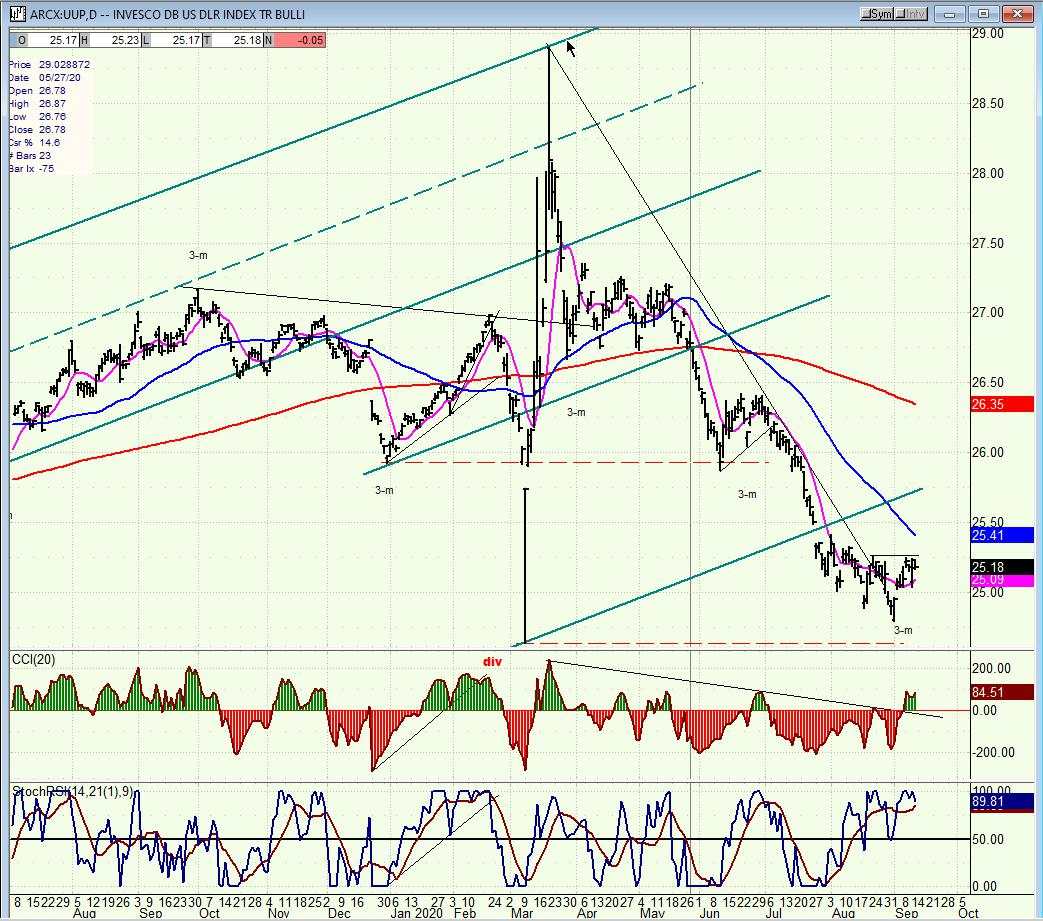This screenshot has width=1043, height=921.
Task: Select the High value 25.23 field
Action: click(116, 40)
